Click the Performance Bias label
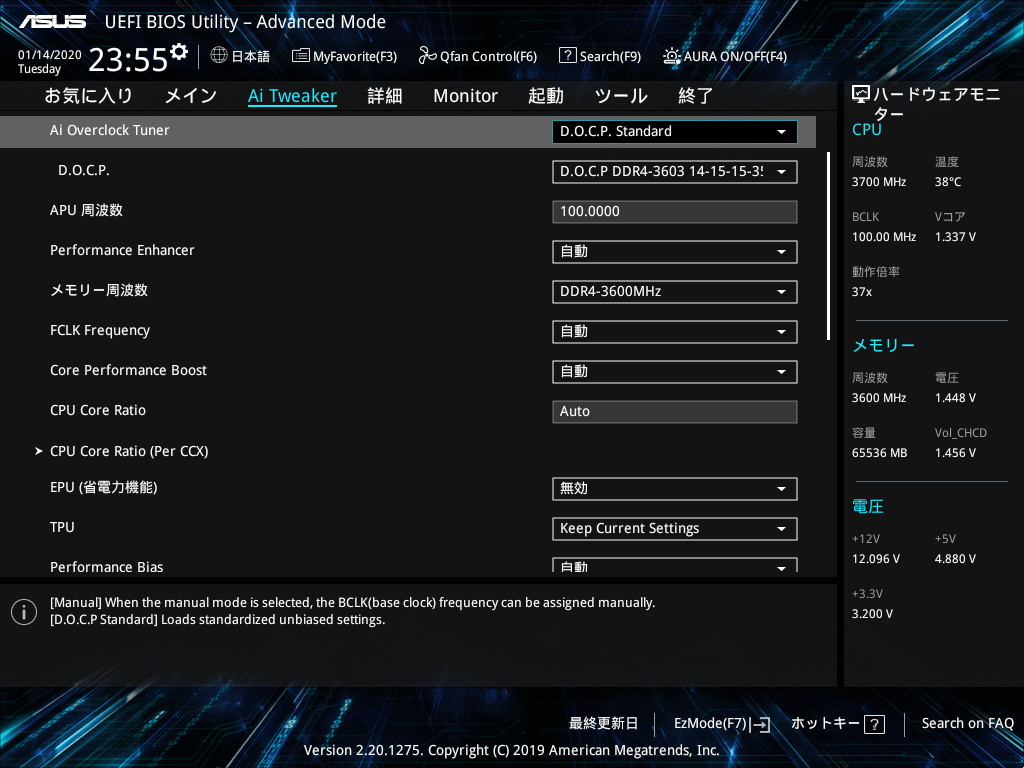This screenshot has height=768, width=1024. click(x=106, y=567)
